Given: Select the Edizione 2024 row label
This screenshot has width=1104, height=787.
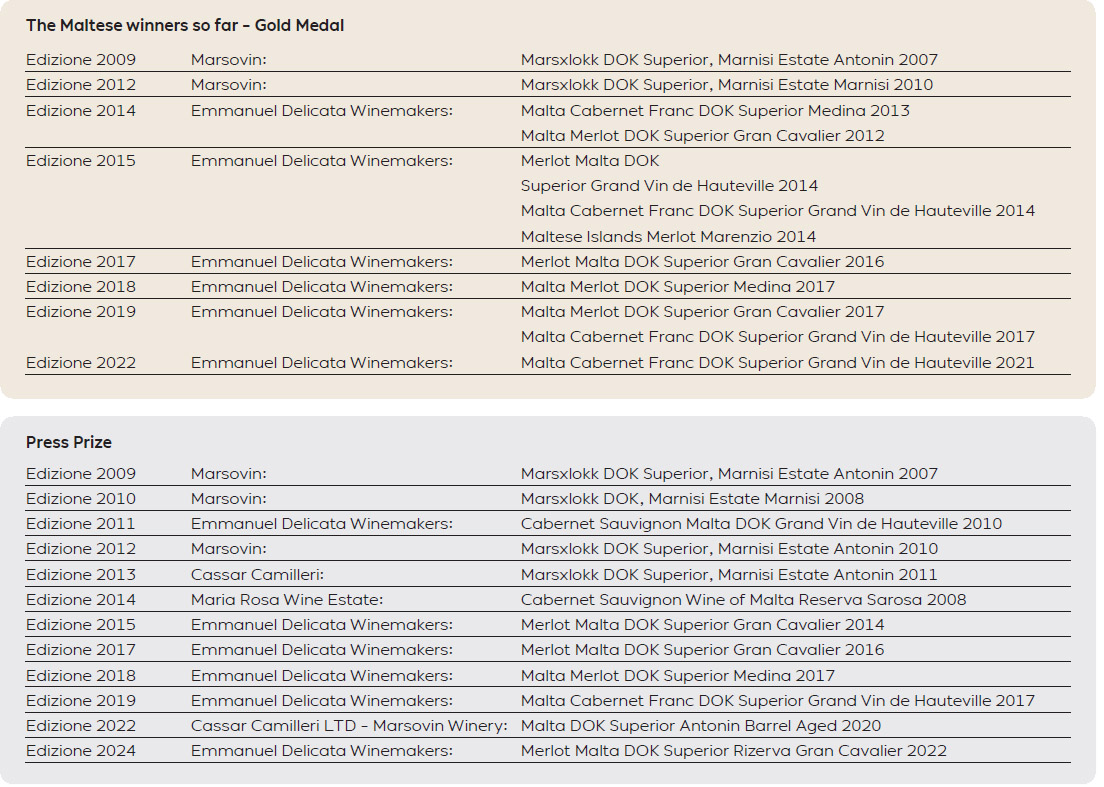Looking at the screenshot, I should [x=81, y=751].
